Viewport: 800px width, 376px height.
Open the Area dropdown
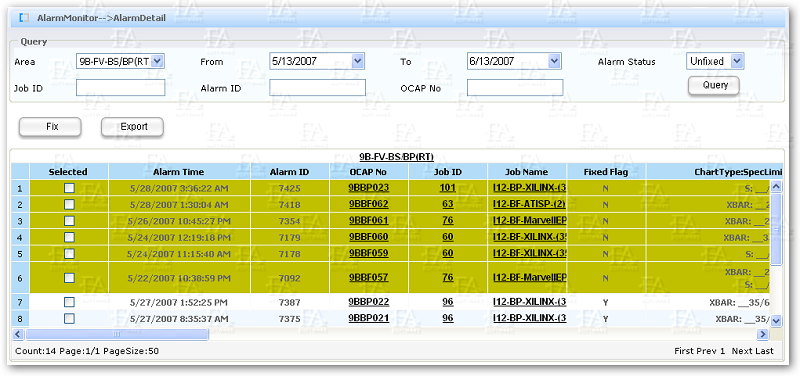pyautogui.click(x=158, y=61)
